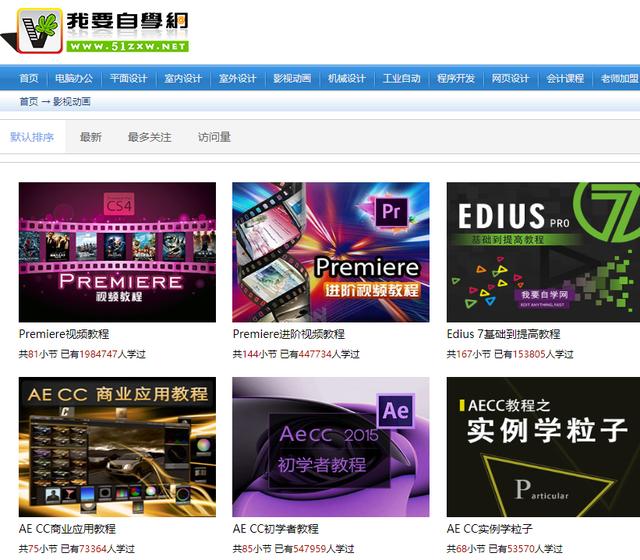Open the AE CC 商业应用教程 thumbnail

click(x=117, y=447)
